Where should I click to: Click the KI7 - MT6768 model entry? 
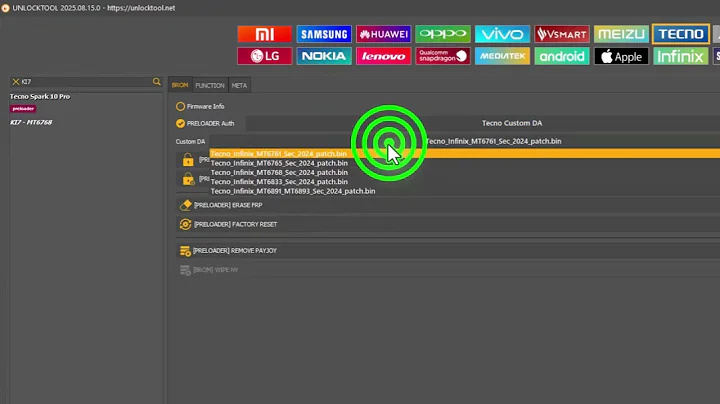(31, 122)
